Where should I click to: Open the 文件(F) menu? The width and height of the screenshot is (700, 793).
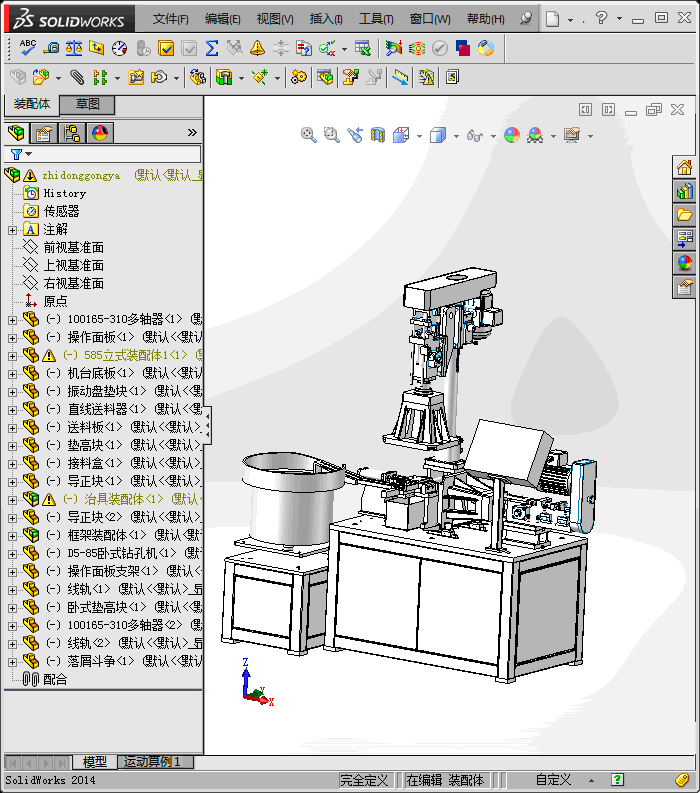[x=170, y=19]
